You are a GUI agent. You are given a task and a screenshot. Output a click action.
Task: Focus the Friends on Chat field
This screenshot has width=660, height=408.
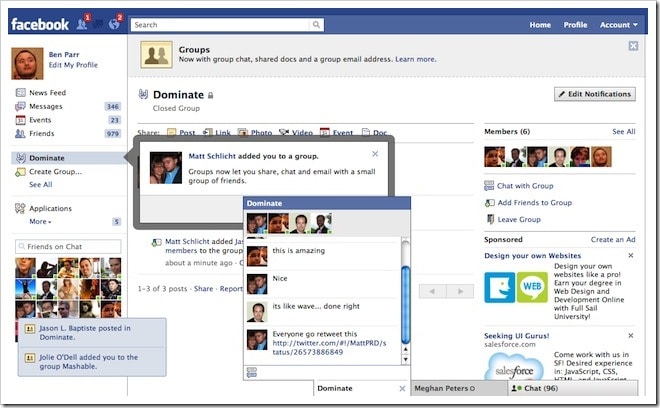68,246
